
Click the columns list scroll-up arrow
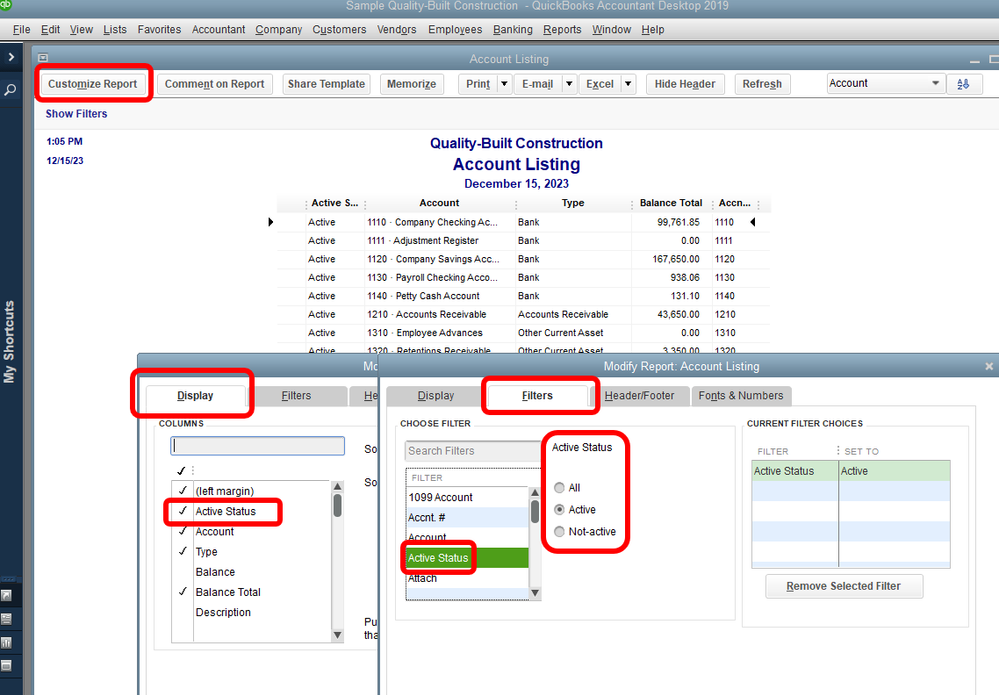pyautogui.click(x=338, y=487)
